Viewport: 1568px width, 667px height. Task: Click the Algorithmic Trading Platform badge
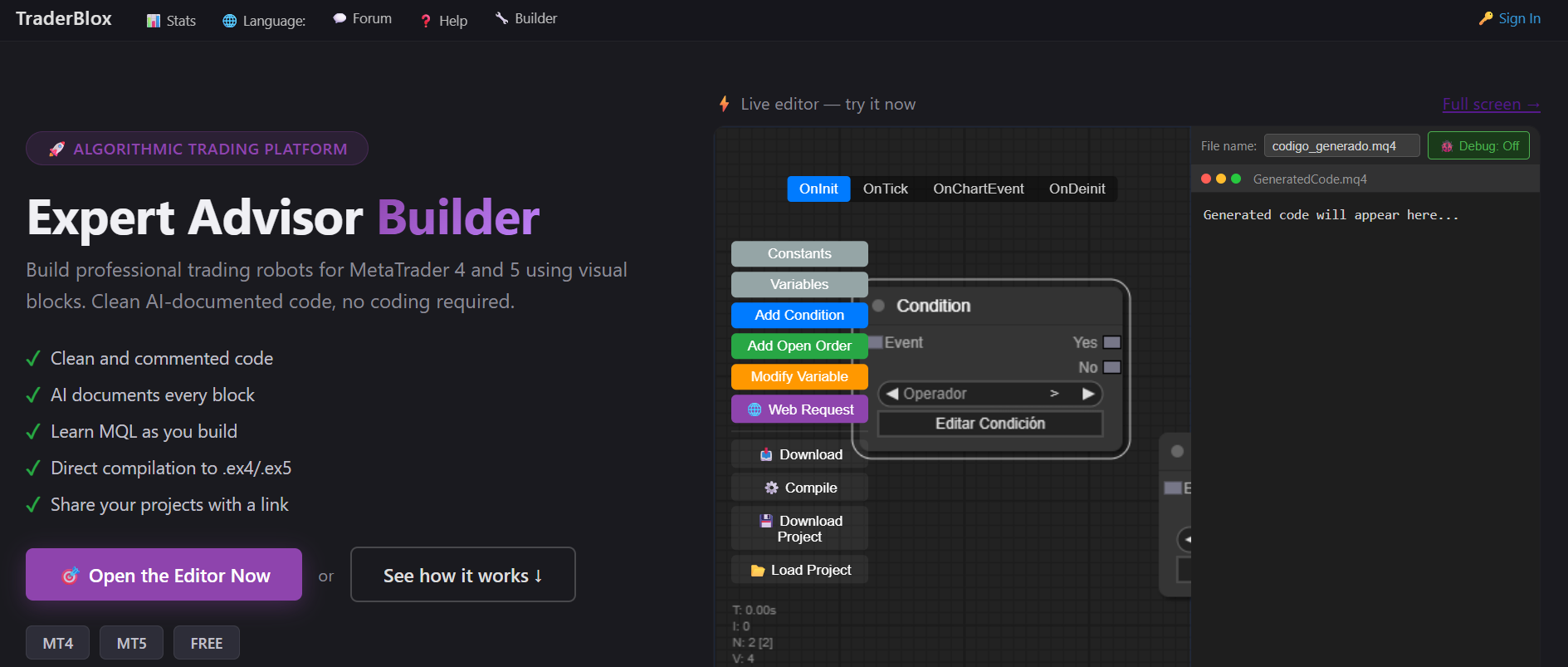click(x=197, y=149)
